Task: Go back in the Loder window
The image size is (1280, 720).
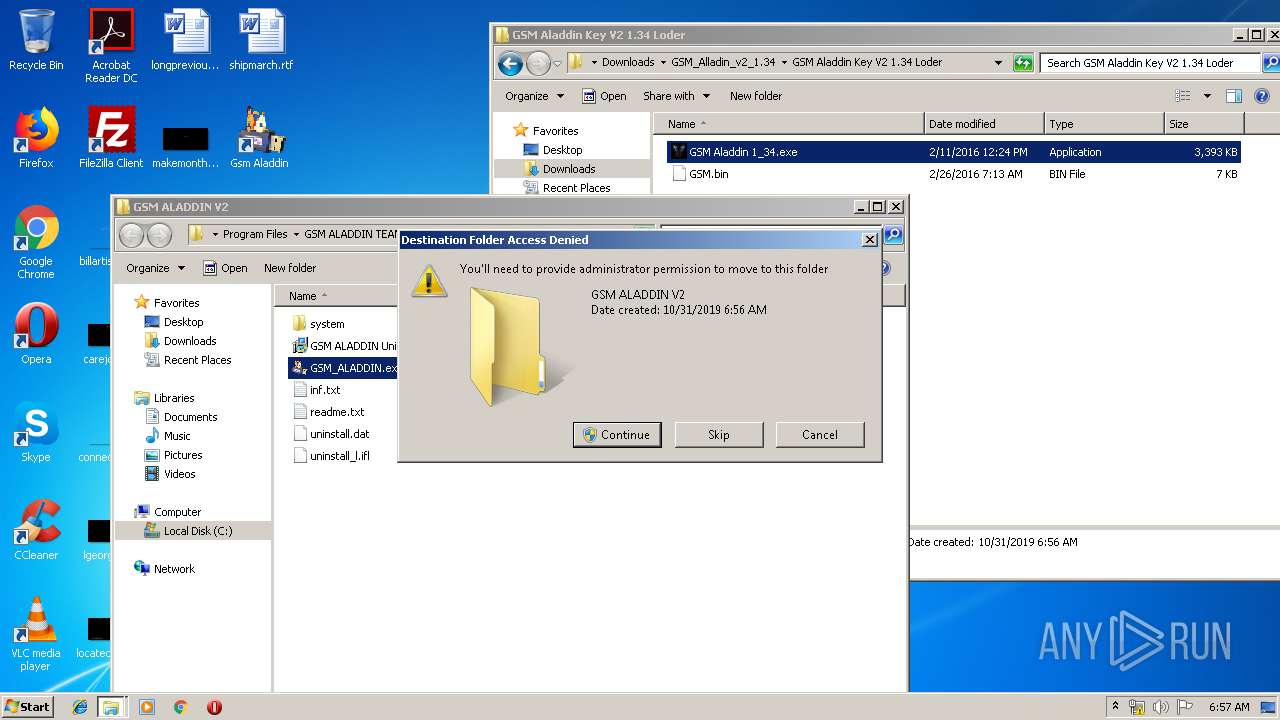Action: pos(510,63)
